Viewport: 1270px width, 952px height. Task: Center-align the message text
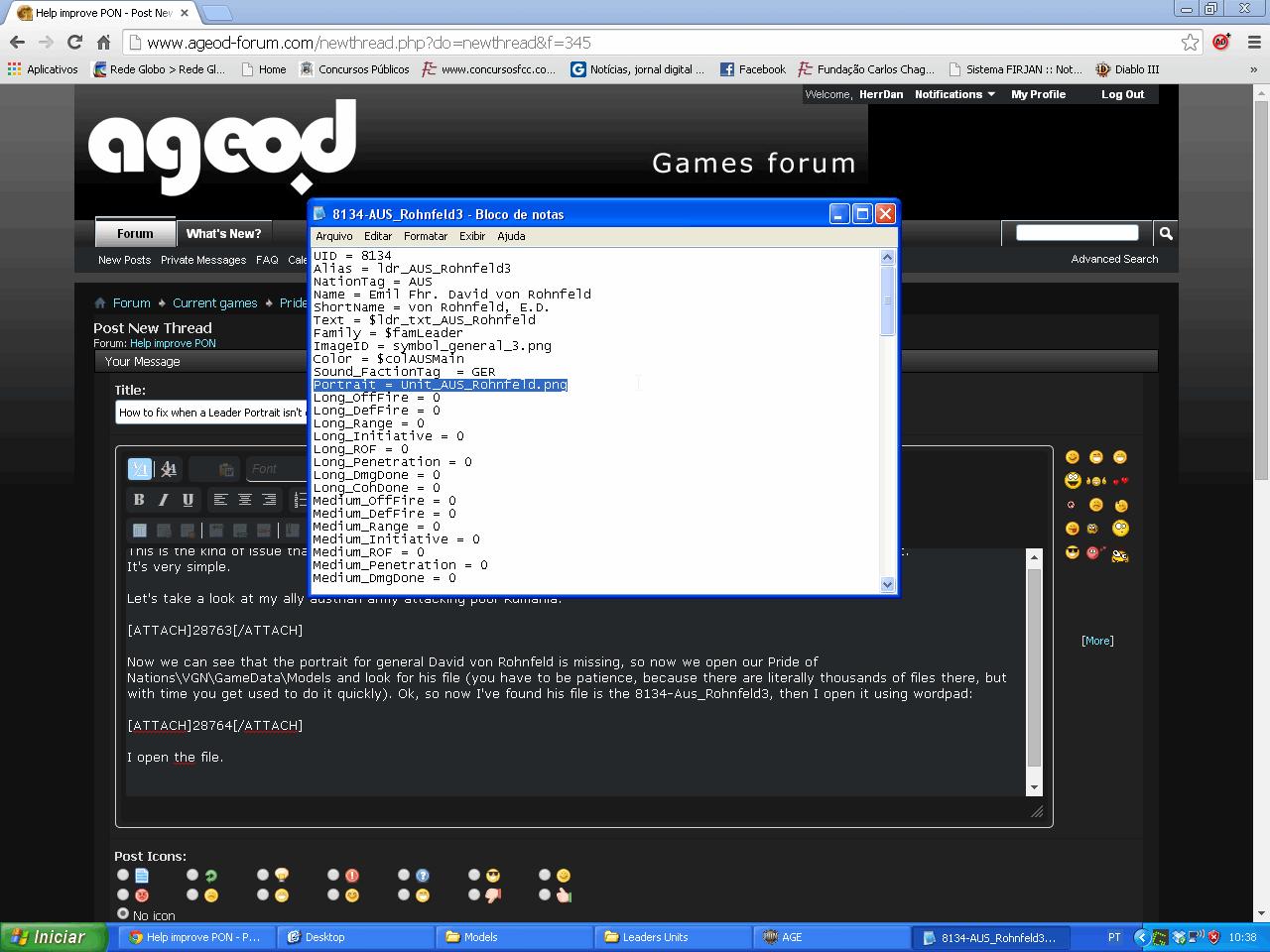pos(245,500)
